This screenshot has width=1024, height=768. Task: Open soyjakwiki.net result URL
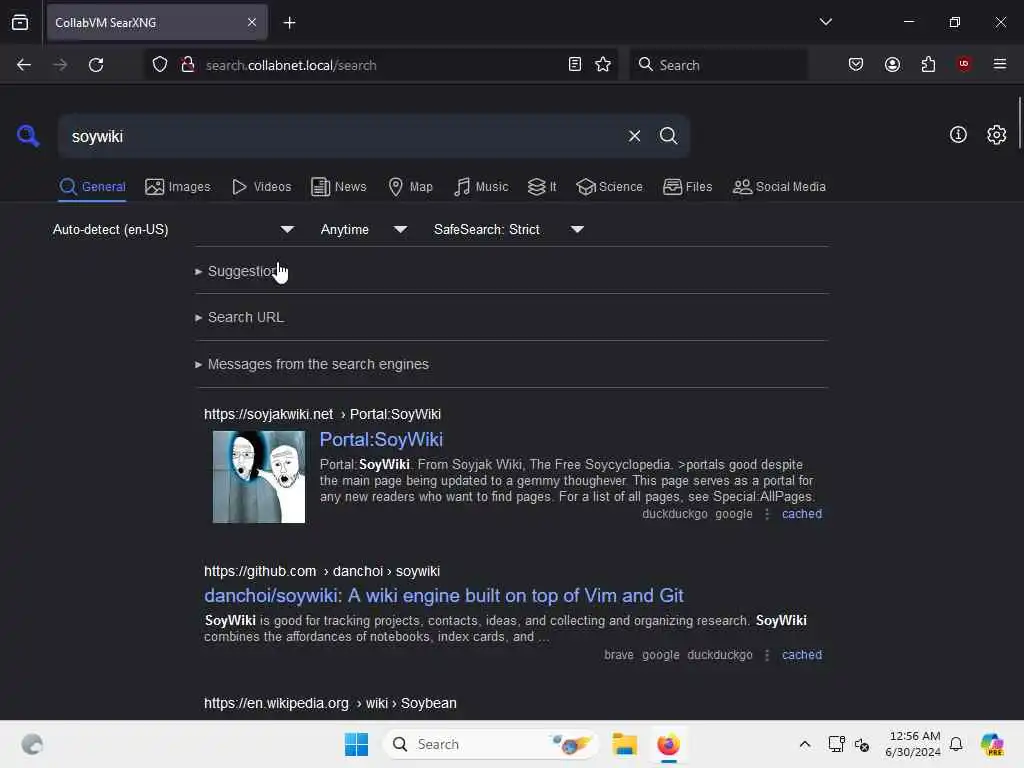(x=323, y=415)
